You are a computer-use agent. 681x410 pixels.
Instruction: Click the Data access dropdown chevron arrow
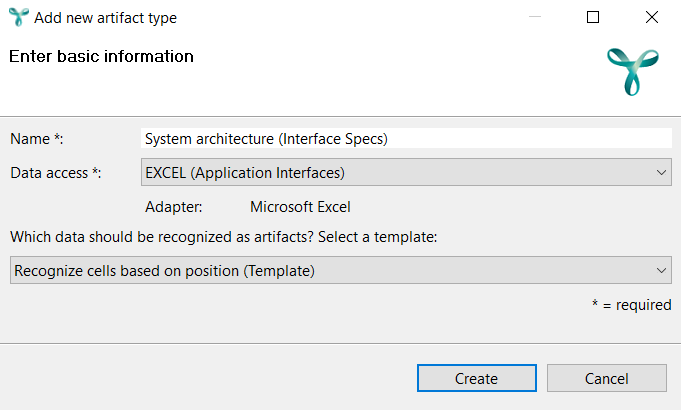661,173
